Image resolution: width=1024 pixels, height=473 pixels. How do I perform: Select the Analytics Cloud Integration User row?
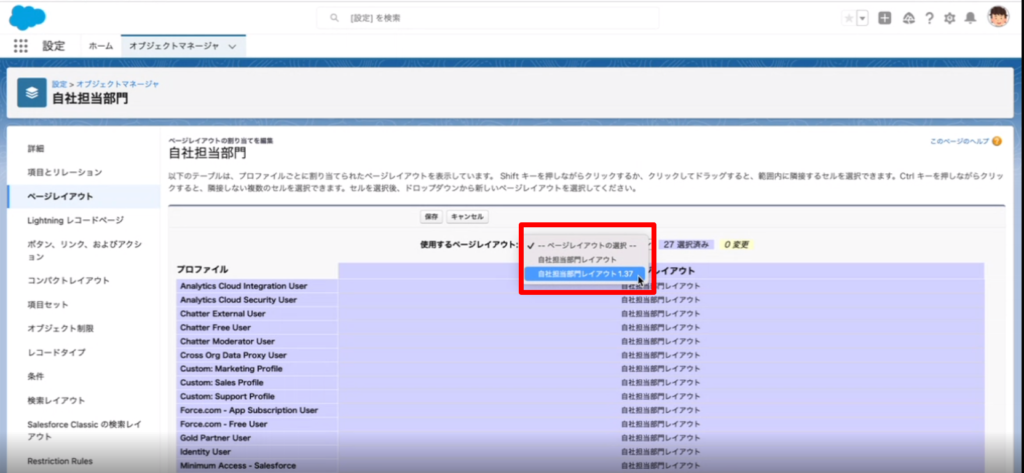(580, 286)
